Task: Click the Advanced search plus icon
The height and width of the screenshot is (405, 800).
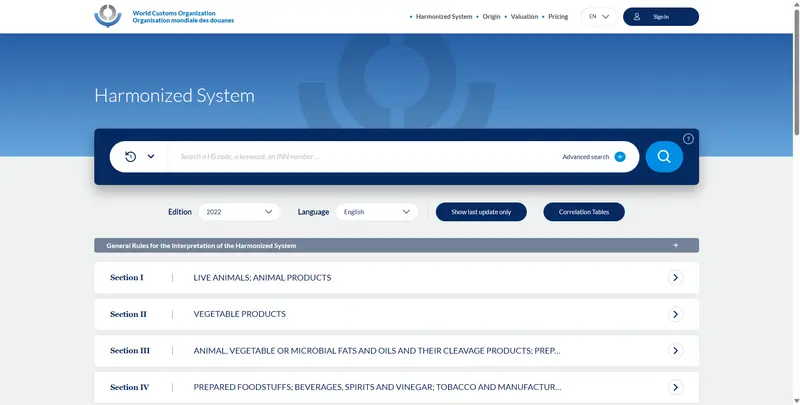Action: [620, 157]
